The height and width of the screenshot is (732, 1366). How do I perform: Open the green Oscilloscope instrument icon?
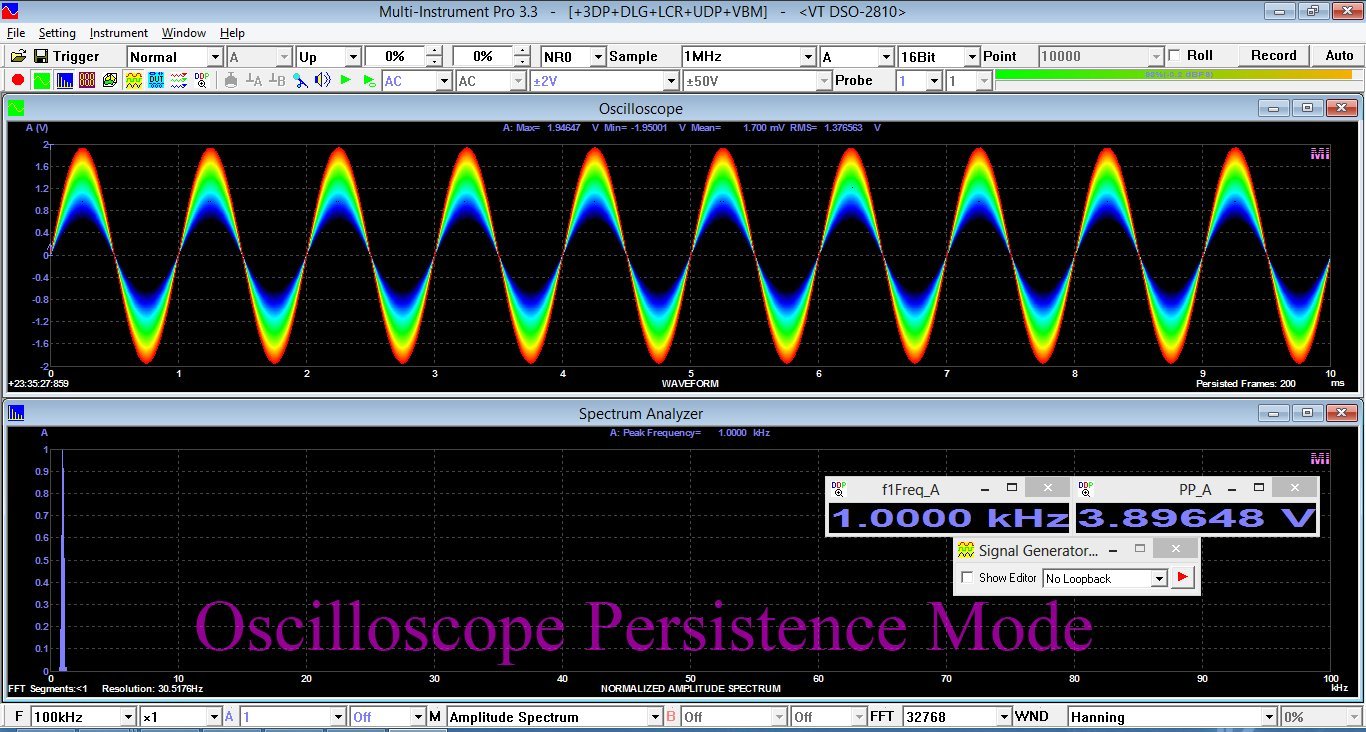coord(41,80)
